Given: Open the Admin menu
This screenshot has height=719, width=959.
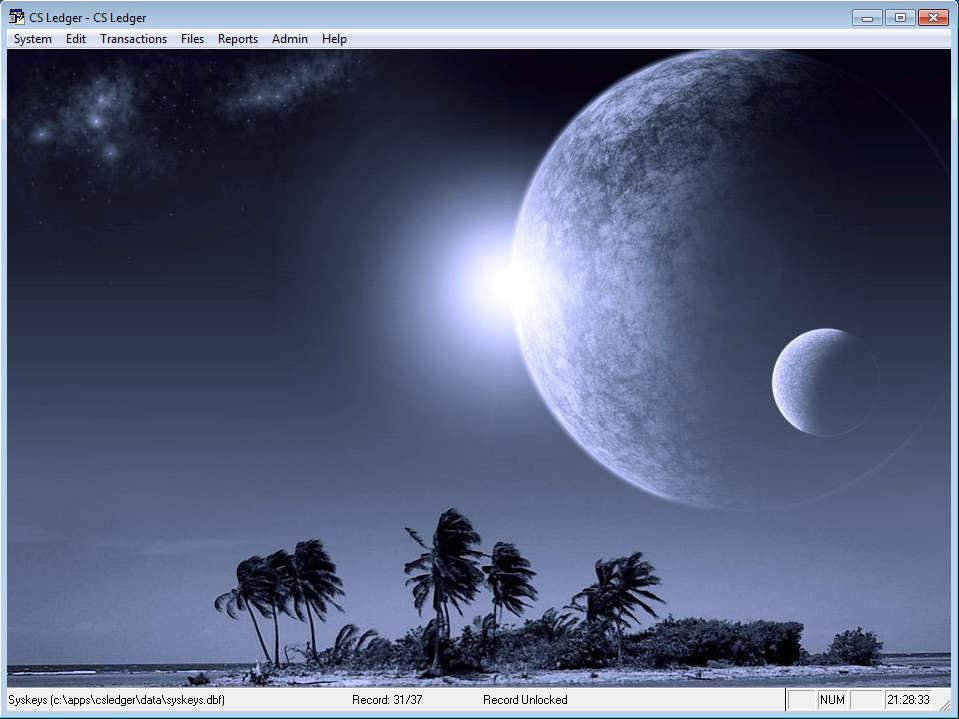Looking at the screenshot, I should coord(289,39).
